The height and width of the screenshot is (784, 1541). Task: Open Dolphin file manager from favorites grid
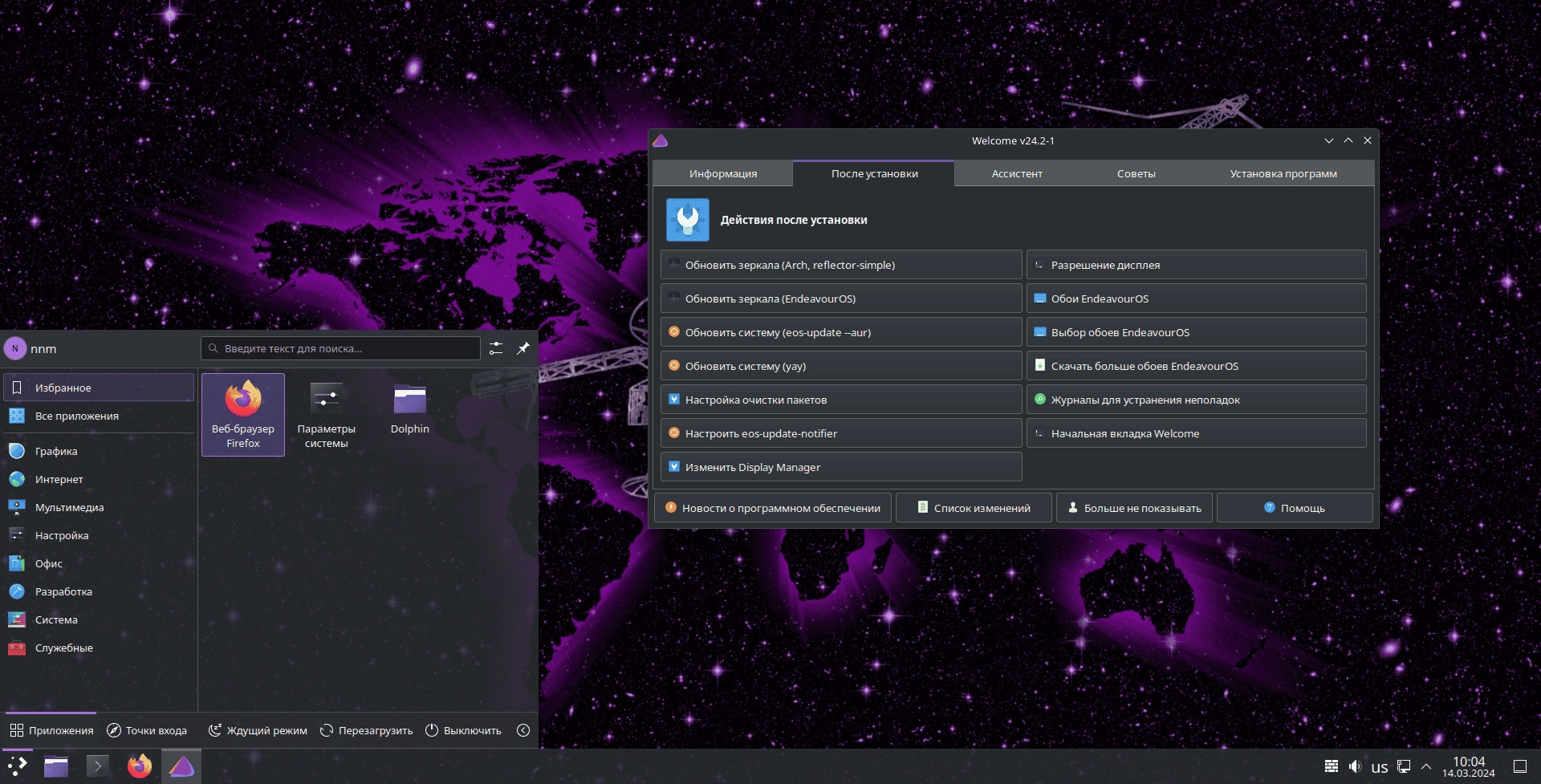[x=410, y=414]
